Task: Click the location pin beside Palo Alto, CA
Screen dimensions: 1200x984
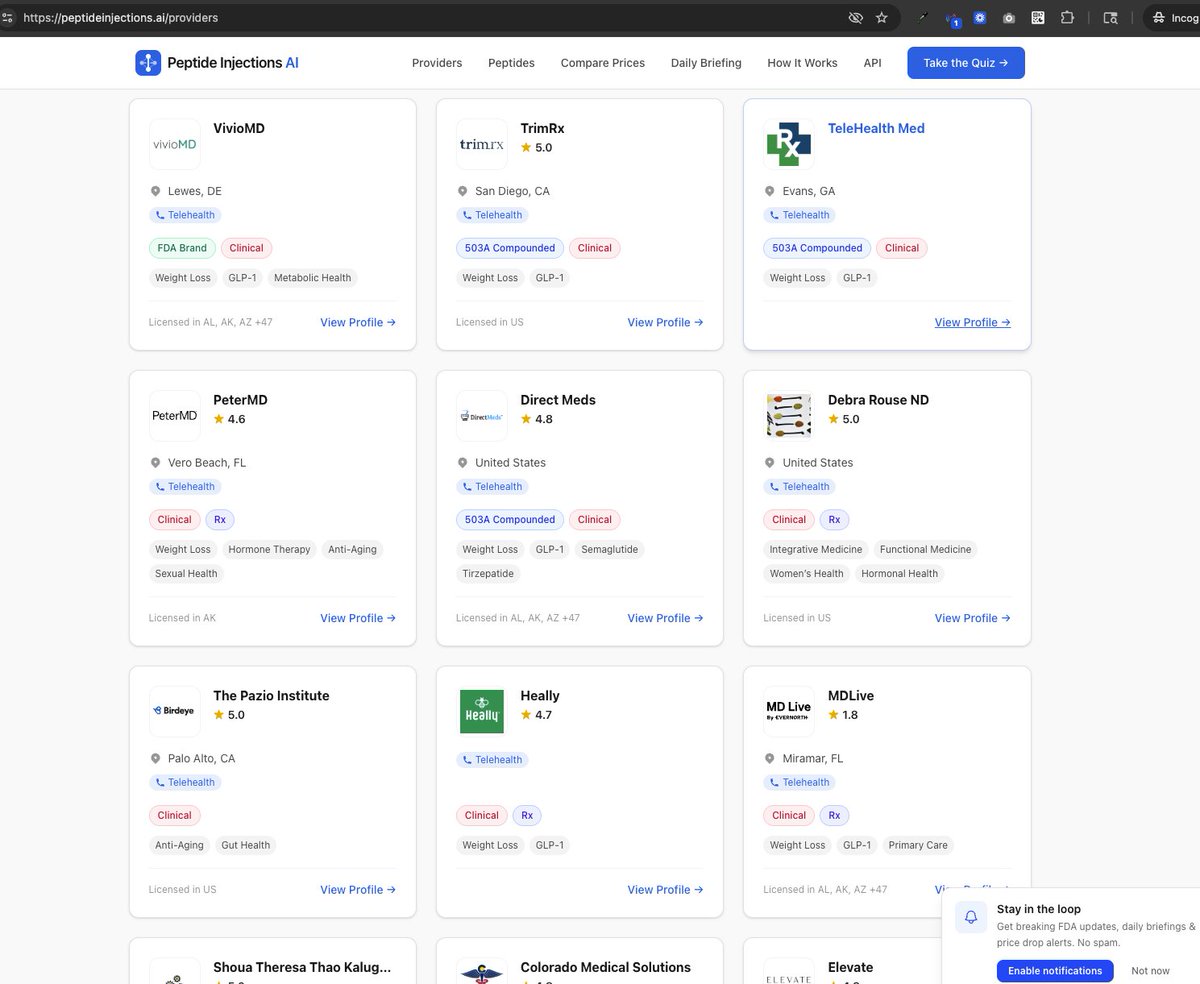Action: (x=155, y=759)
